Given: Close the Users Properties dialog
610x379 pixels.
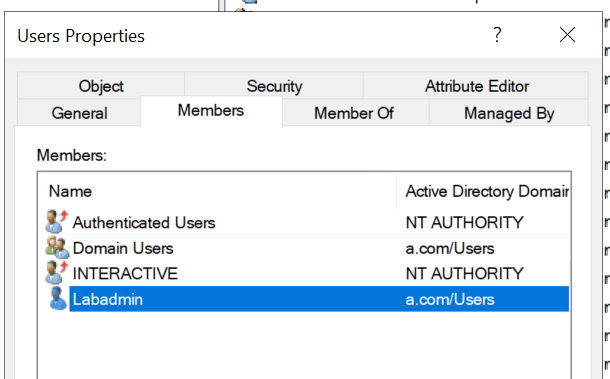Looking at the screenshot, I should click(x=567, y=35).
